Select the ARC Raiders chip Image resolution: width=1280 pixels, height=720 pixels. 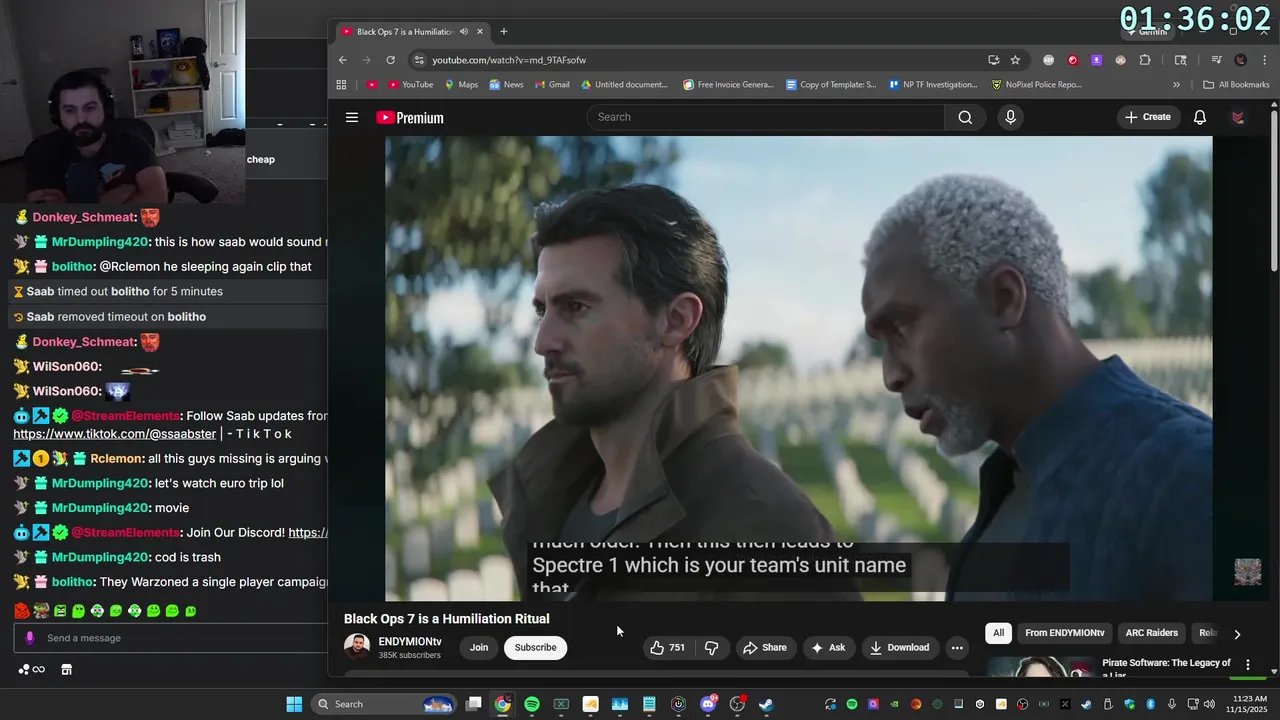pos(1151,633)
